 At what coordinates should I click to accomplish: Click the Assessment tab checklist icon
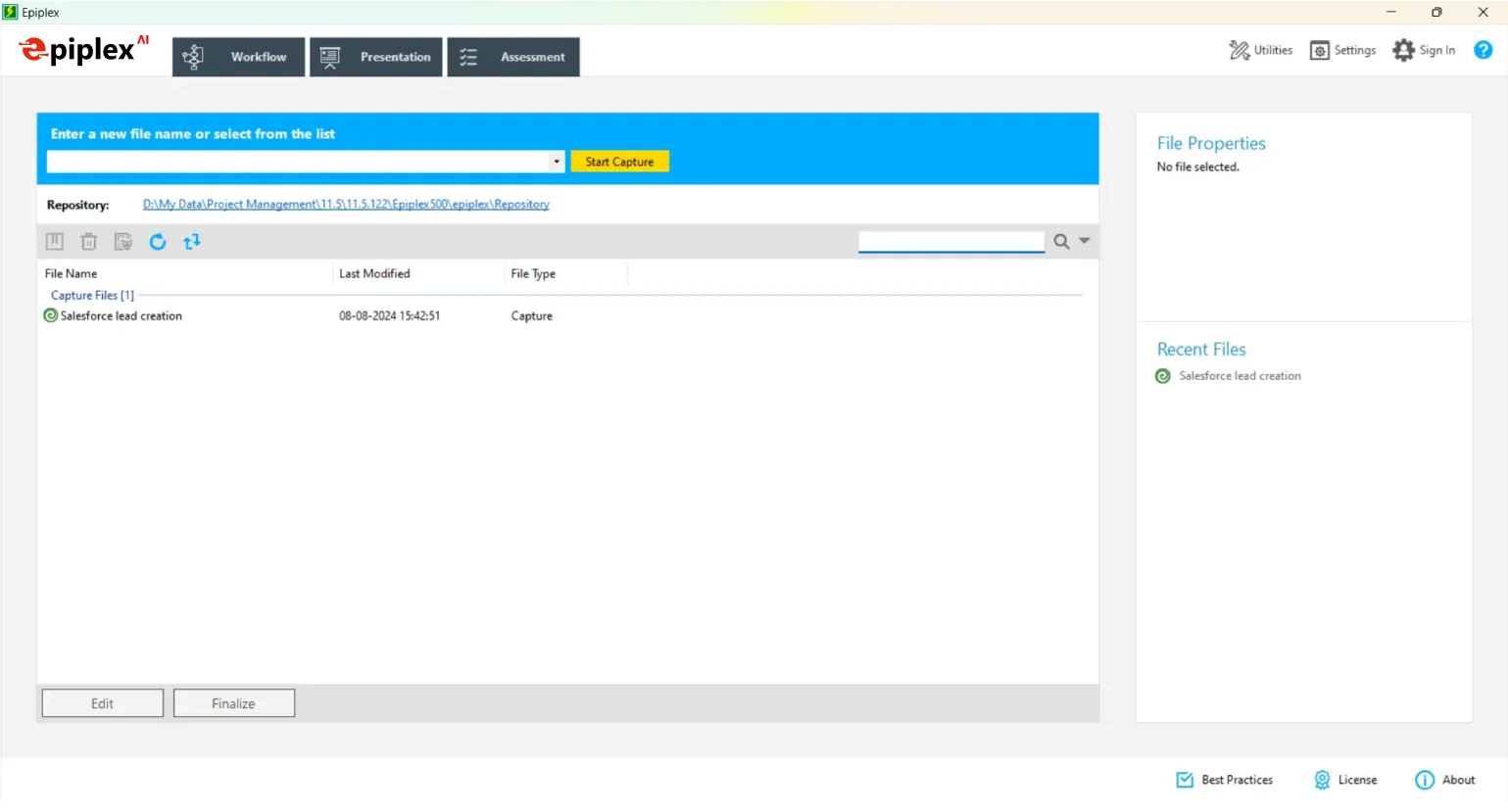pos(468,57)
